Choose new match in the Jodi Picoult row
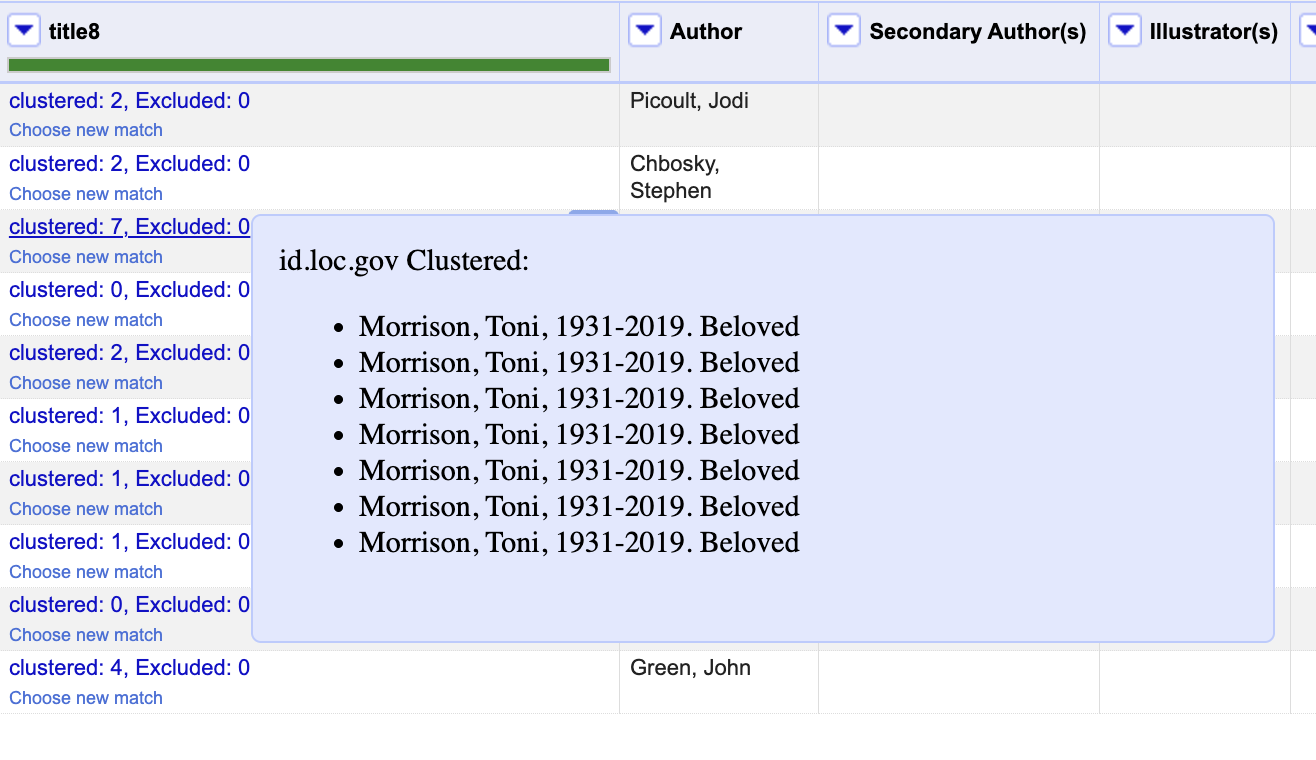 (x=86, y=130)
